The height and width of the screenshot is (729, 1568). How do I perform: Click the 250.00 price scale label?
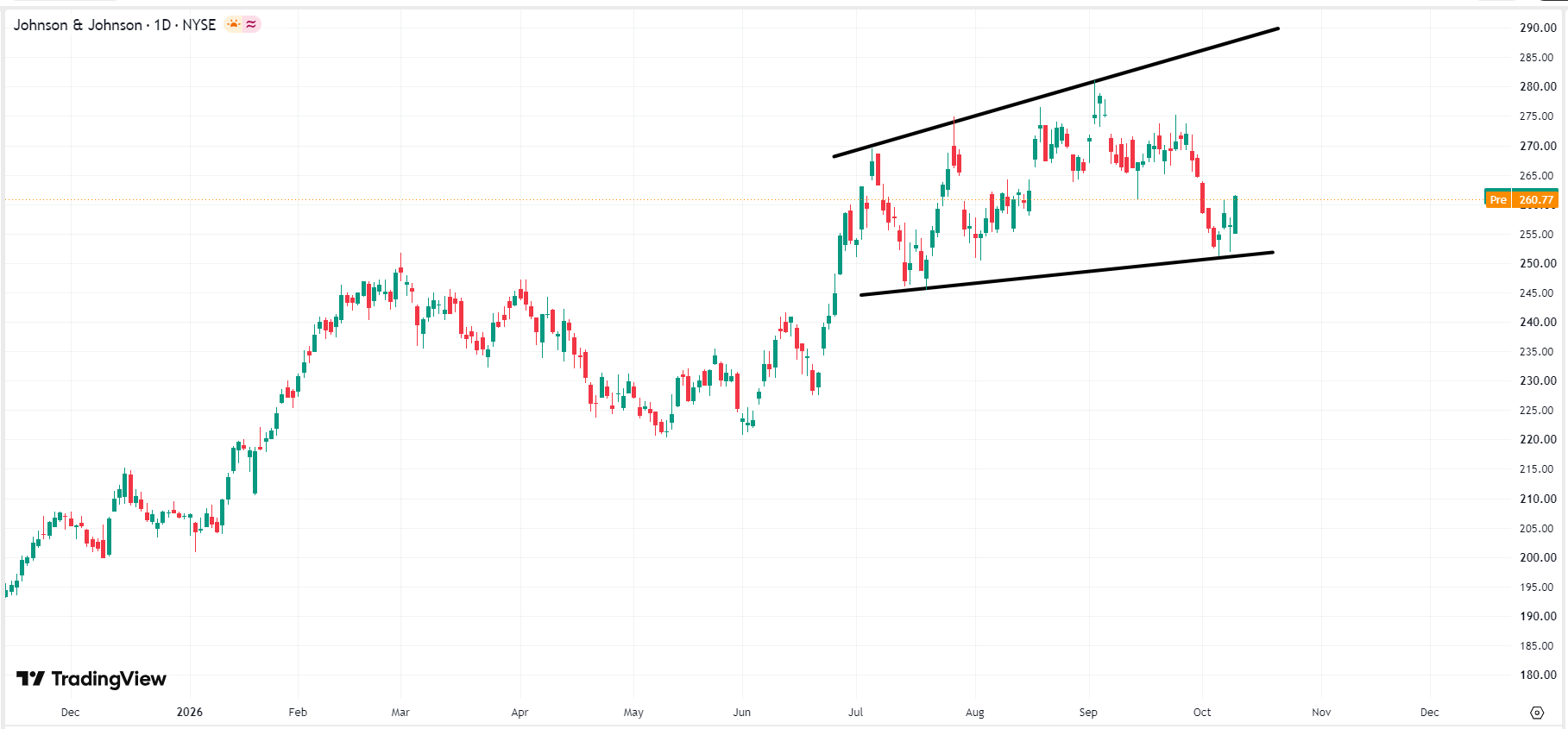[x=1538, y=263]
